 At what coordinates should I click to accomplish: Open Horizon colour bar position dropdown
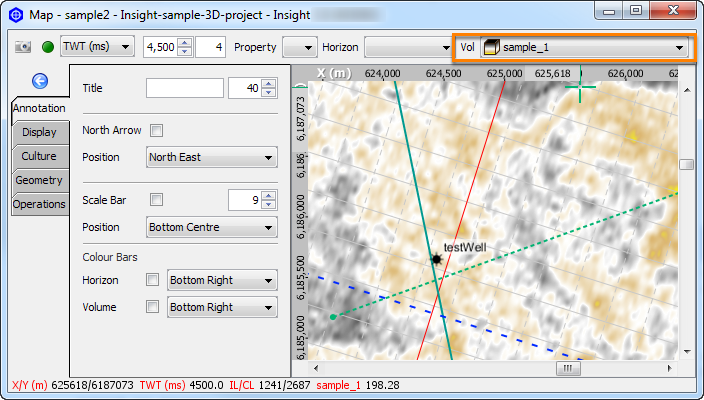click(222, 280)
